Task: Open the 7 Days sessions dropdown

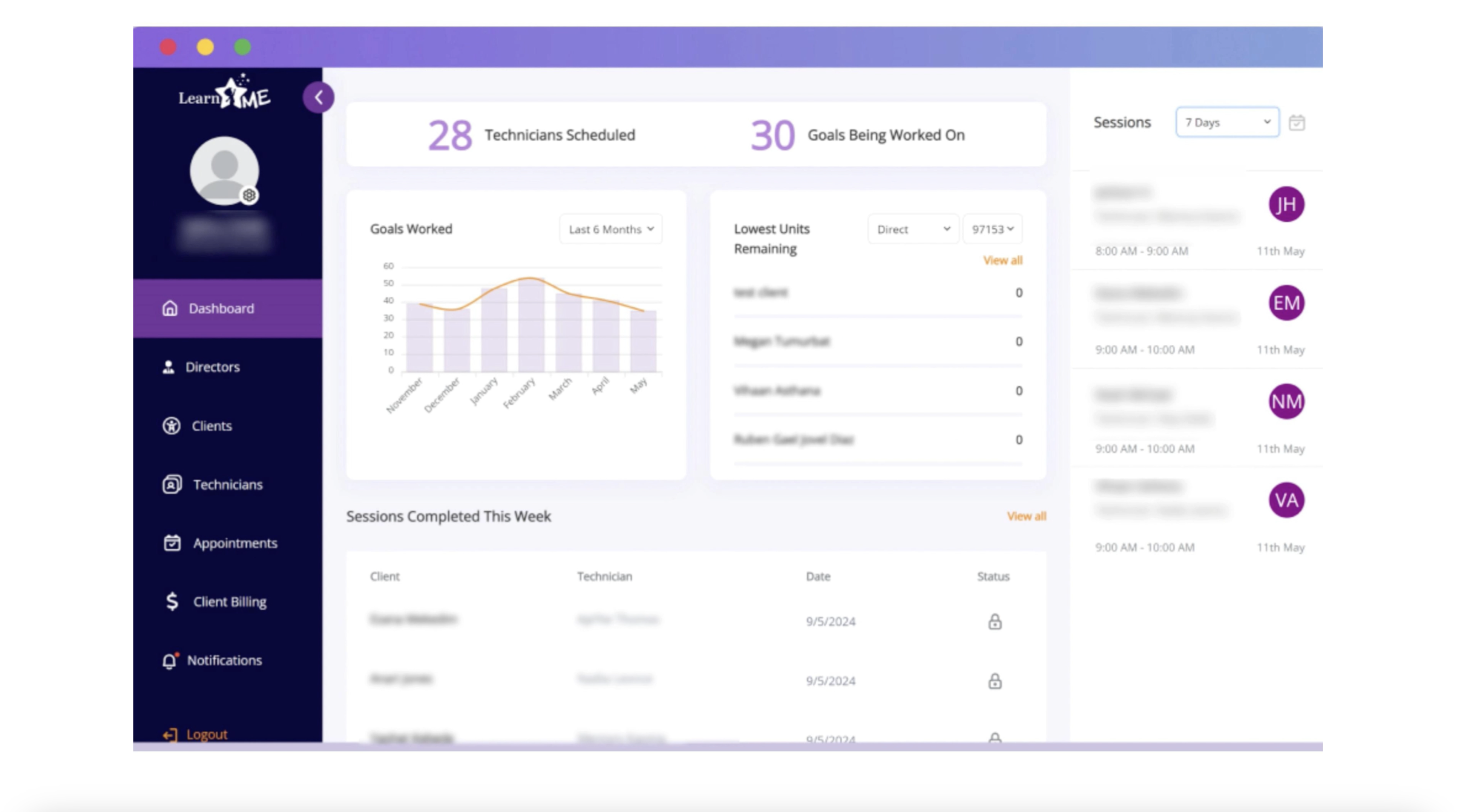Action: coord(1227,122)
